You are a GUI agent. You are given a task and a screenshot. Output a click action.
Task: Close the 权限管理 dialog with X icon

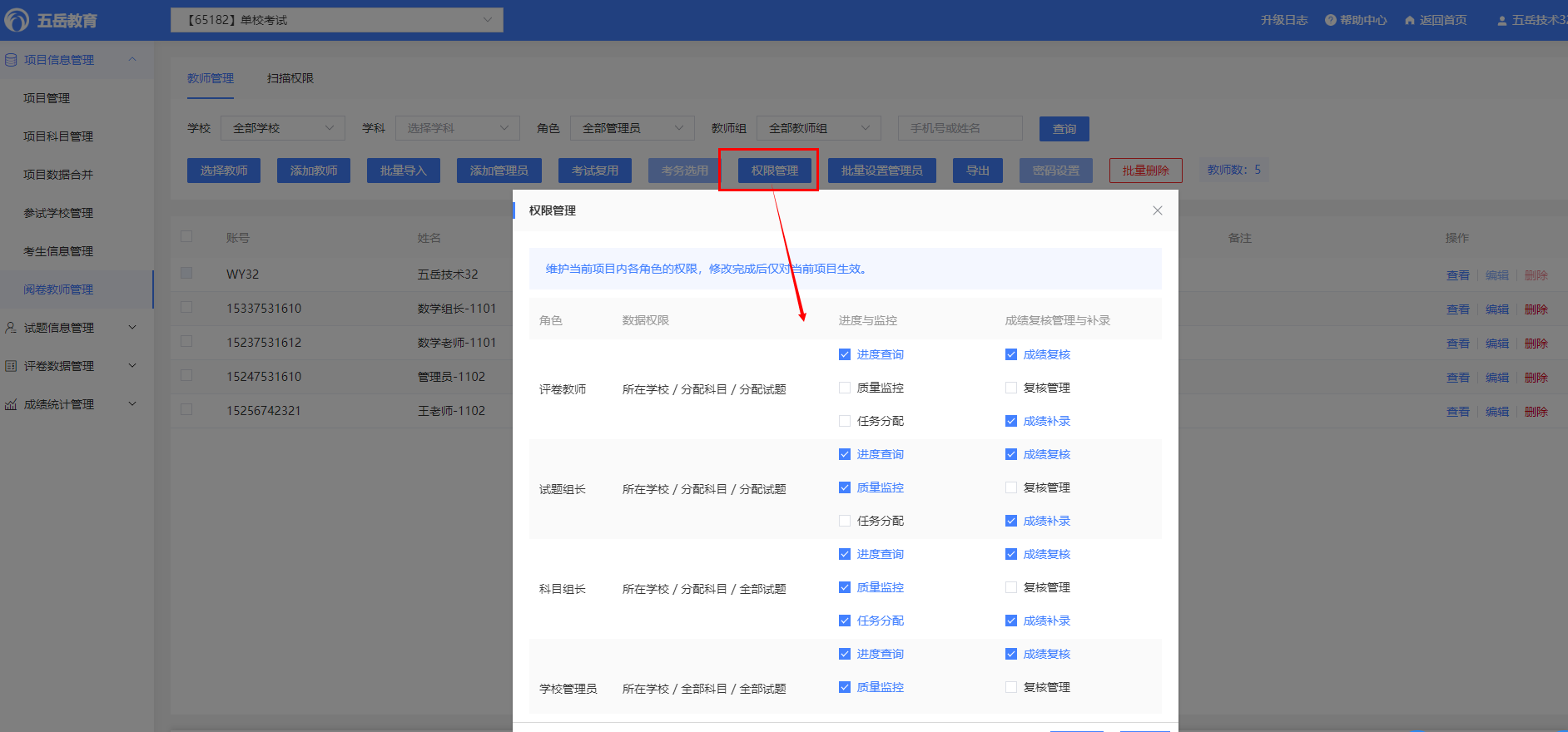click(1157, 210)
